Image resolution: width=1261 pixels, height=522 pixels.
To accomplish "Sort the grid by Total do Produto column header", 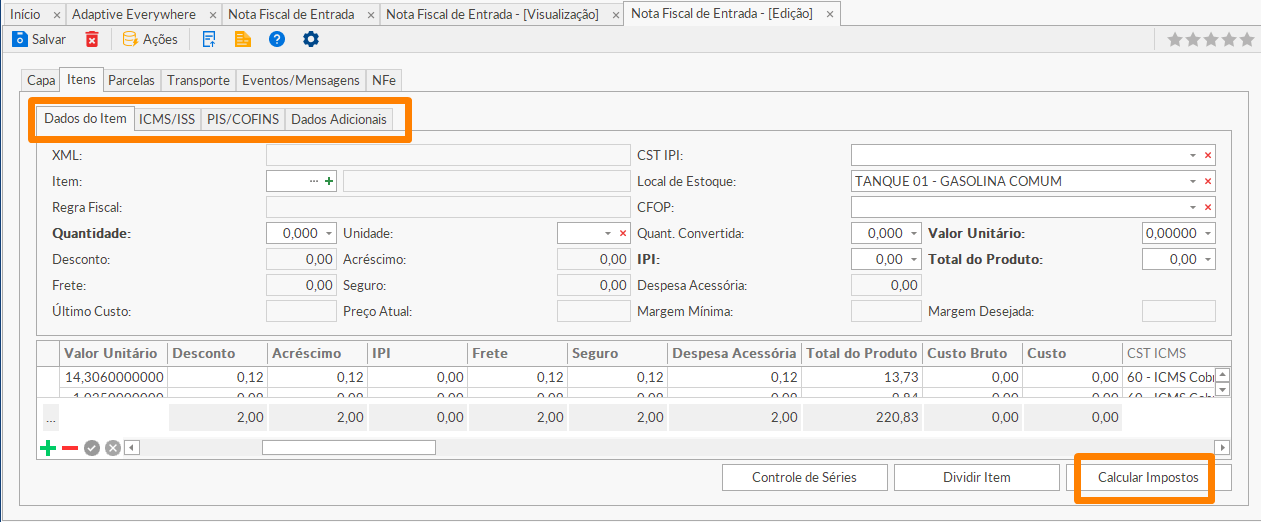I will (x=863, y=353).
